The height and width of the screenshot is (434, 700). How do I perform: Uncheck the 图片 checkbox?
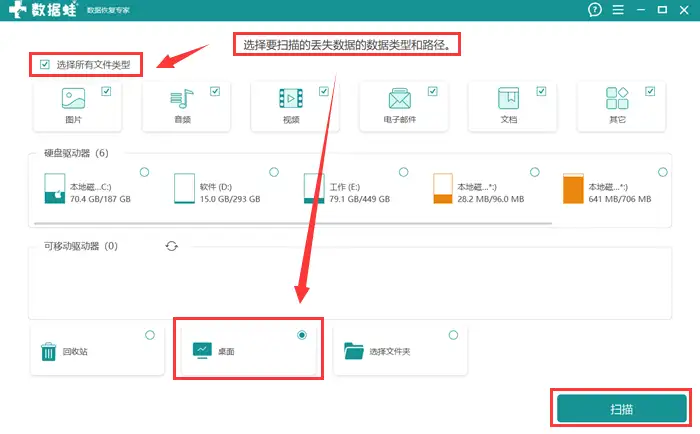[x=106, y=91]
